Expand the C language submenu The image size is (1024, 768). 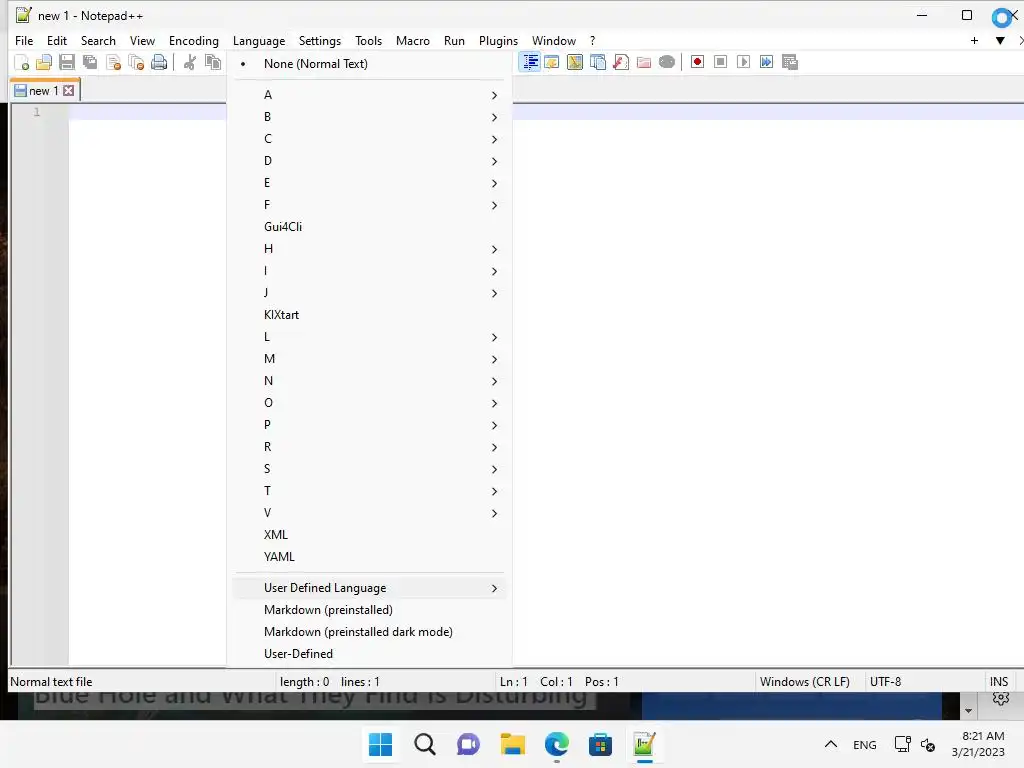[369, 139]
